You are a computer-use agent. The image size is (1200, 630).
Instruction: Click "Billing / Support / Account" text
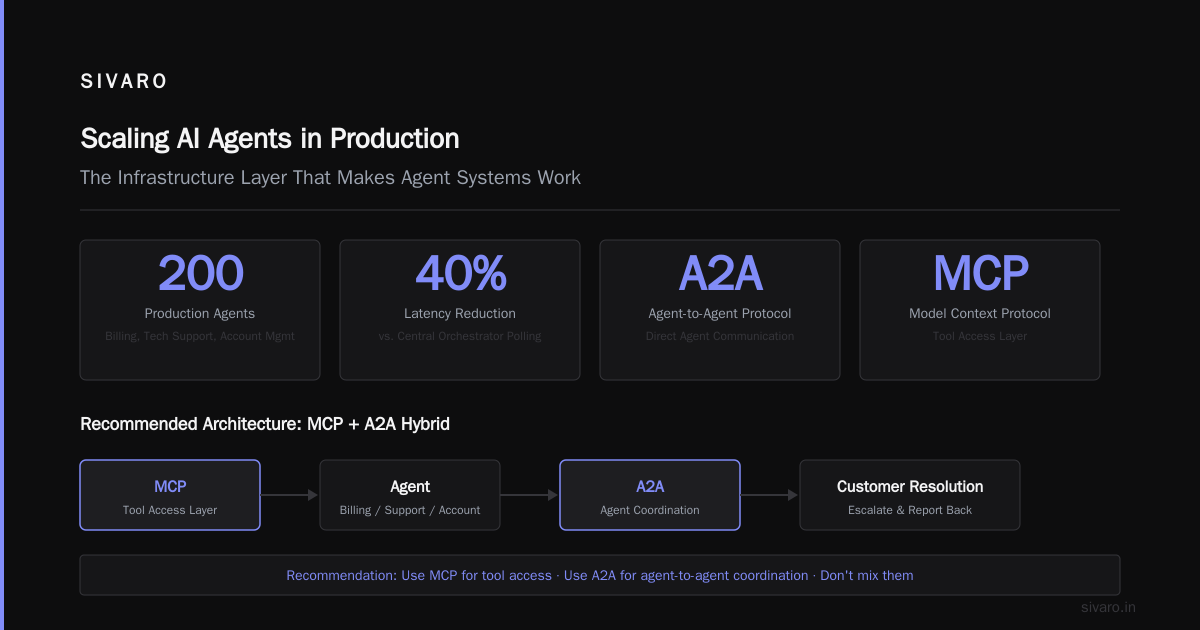[410, 510]
